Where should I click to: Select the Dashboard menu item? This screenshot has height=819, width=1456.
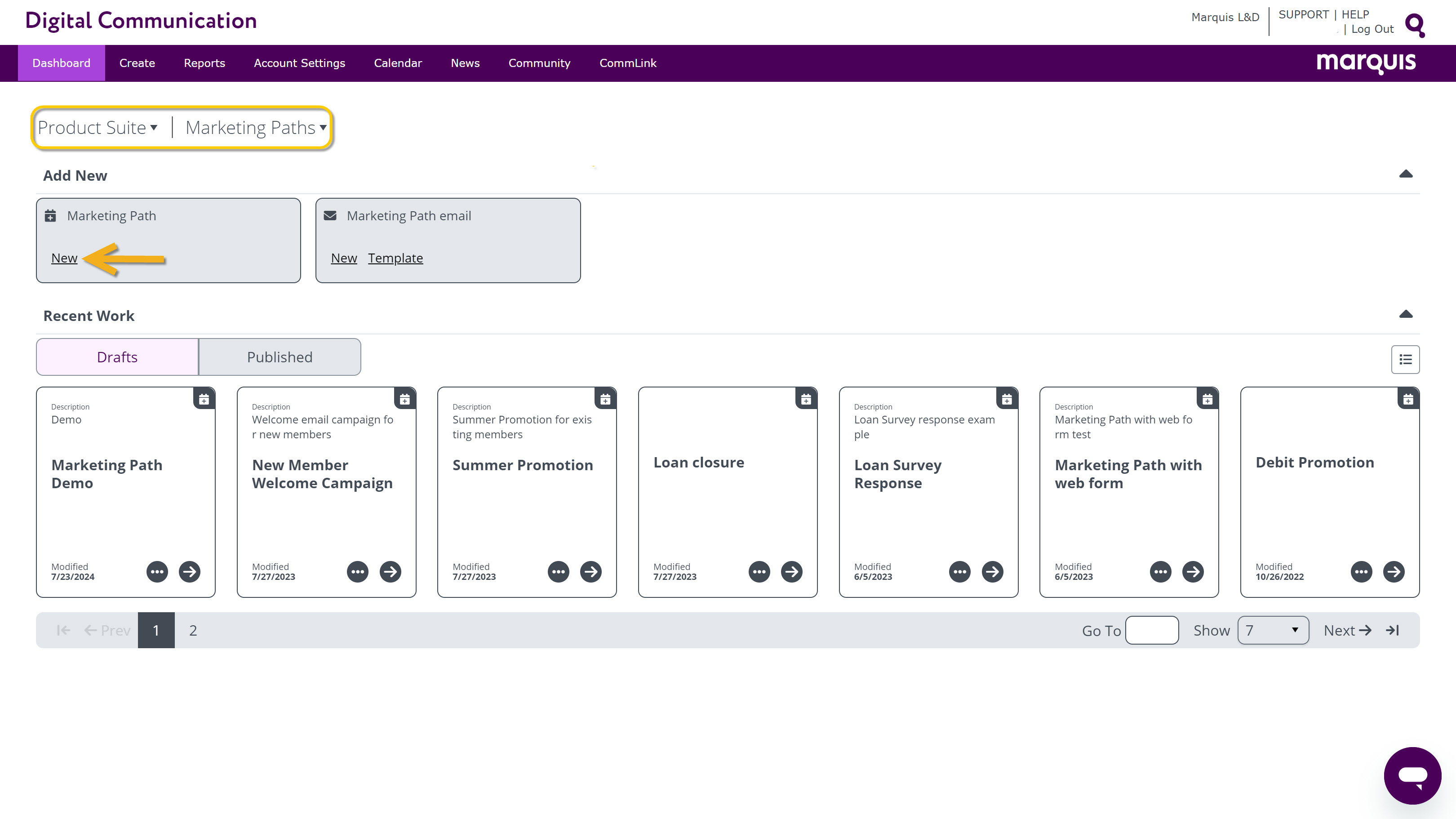(x=61, y=63)
